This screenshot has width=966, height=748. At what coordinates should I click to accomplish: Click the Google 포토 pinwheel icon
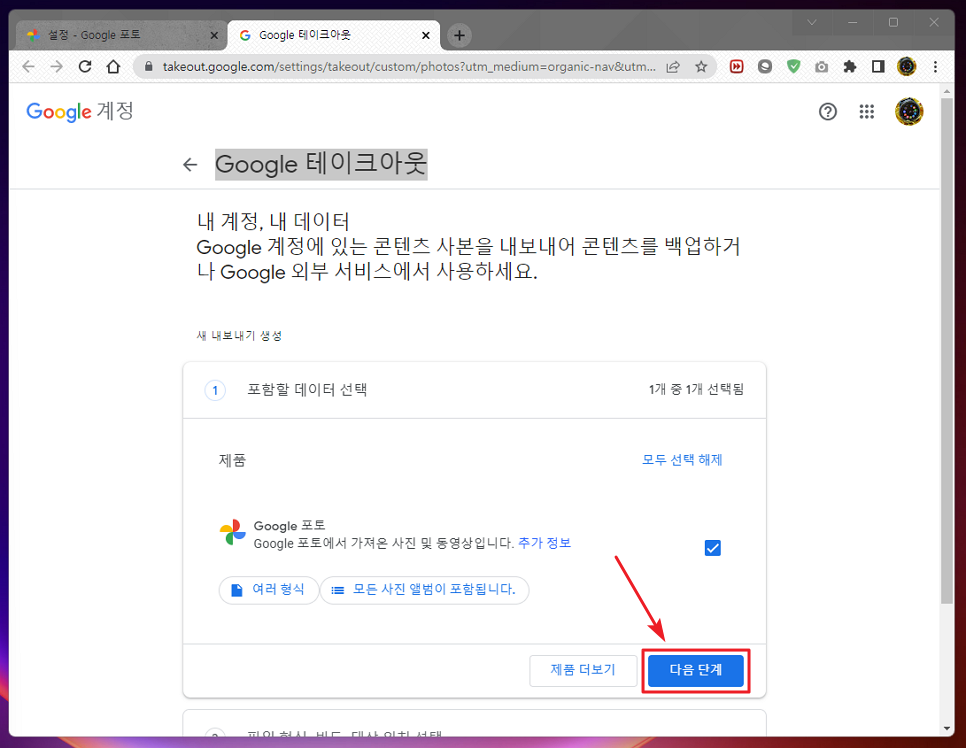click(232, 532)
